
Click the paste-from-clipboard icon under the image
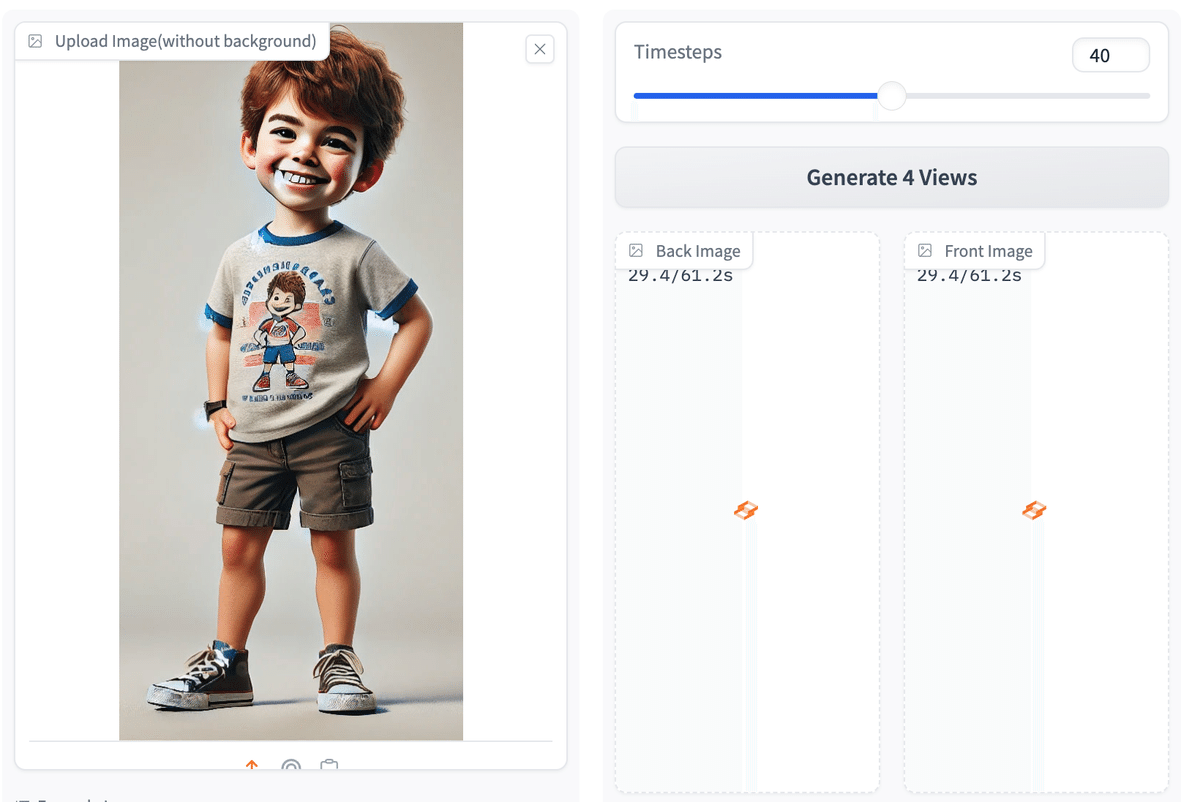click(329, 767)
